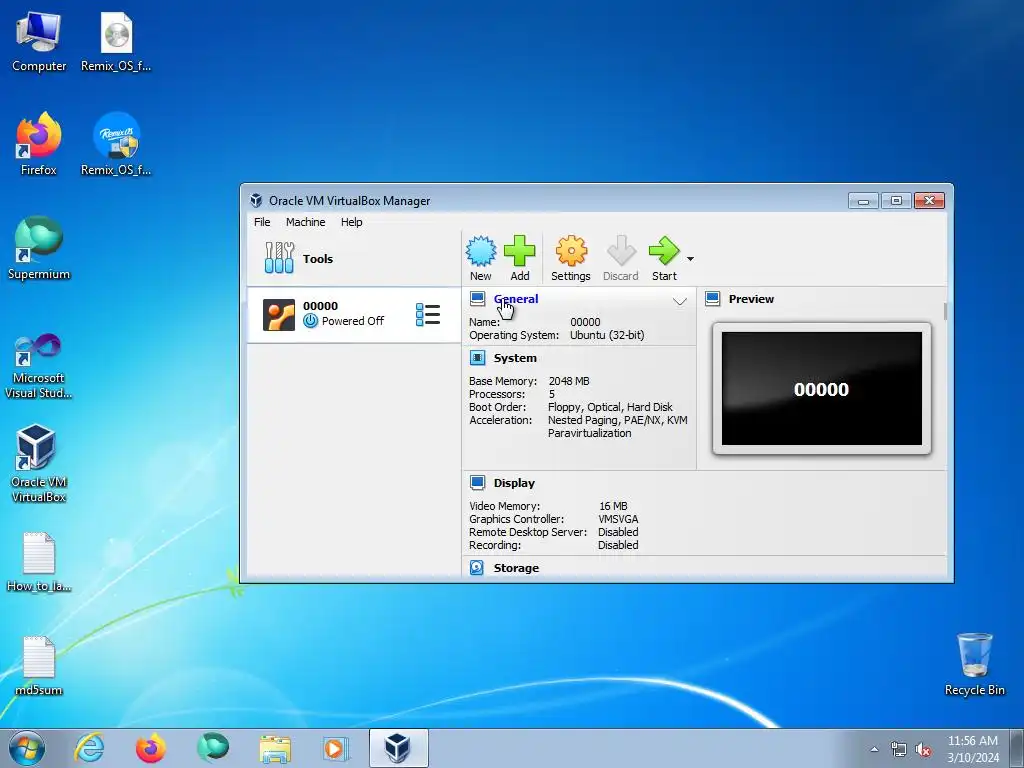1024x768 pixels.
Task: Click the Display section monitor icon
Action: pyautogui.click(x=477, y=483)
